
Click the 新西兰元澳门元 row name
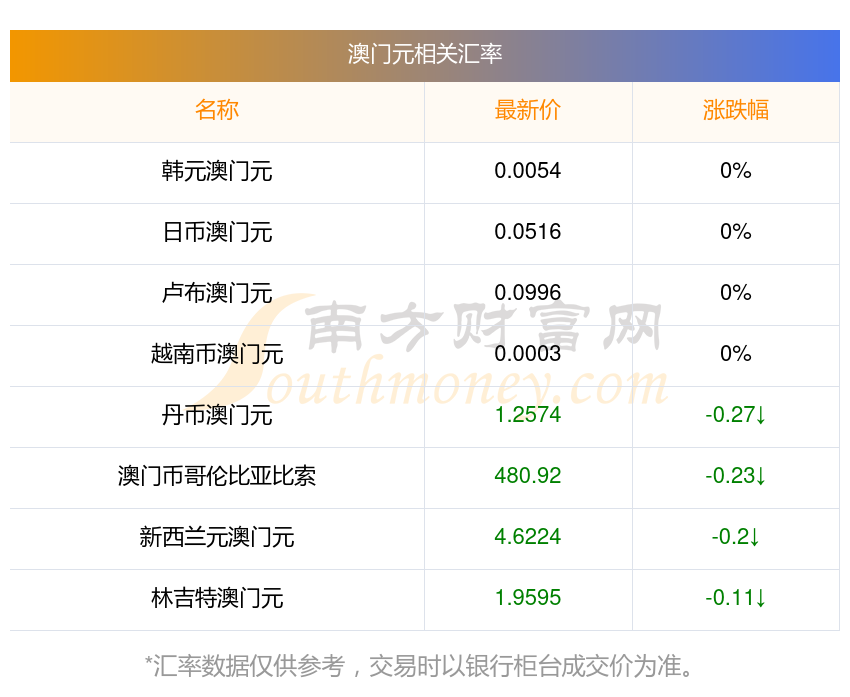tap(217, 537)
